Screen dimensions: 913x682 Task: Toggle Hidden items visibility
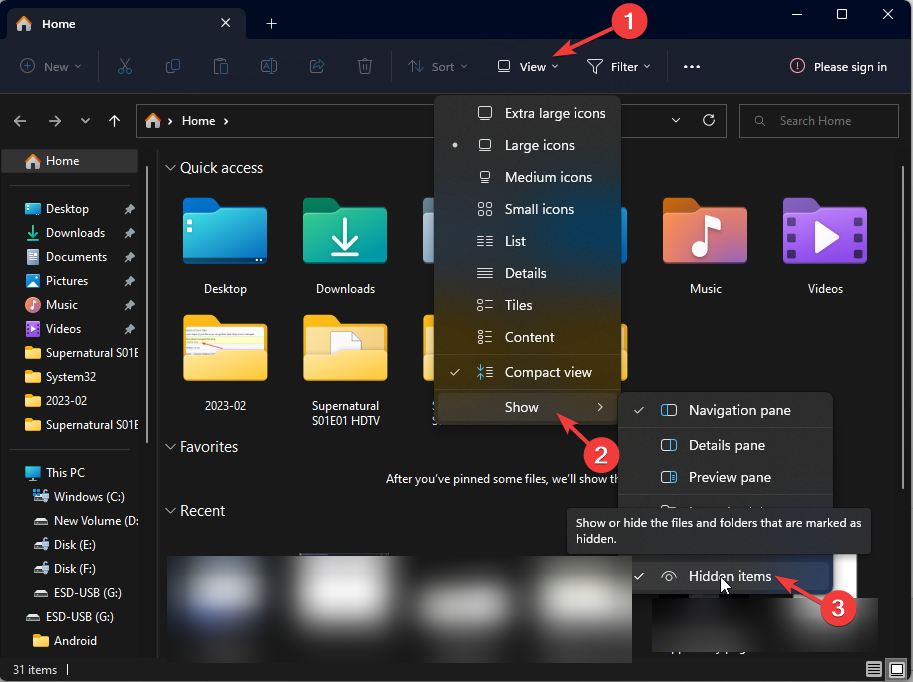tap(729, 576)
